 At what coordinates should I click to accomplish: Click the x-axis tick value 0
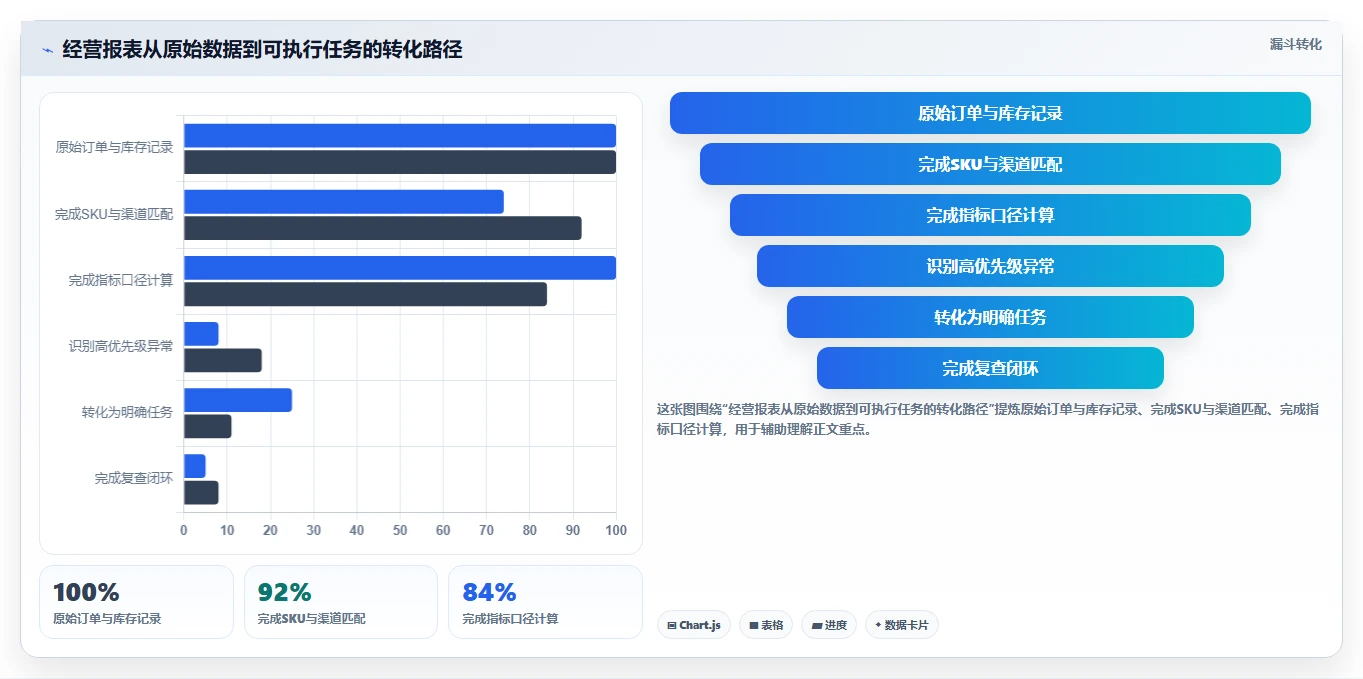(184, 530)
